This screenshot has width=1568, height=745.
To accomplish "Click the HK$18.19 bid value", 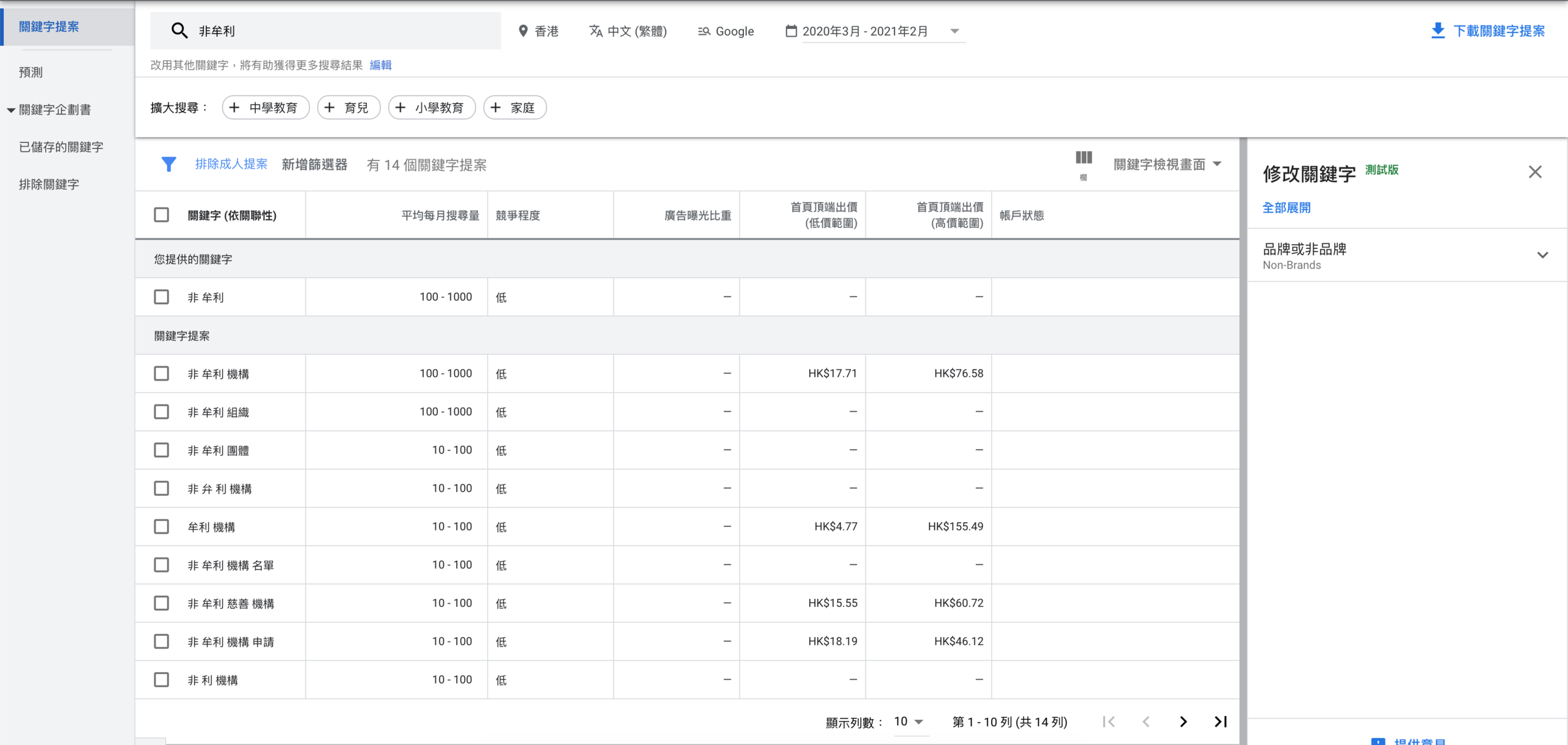I will tap(832, 642).
